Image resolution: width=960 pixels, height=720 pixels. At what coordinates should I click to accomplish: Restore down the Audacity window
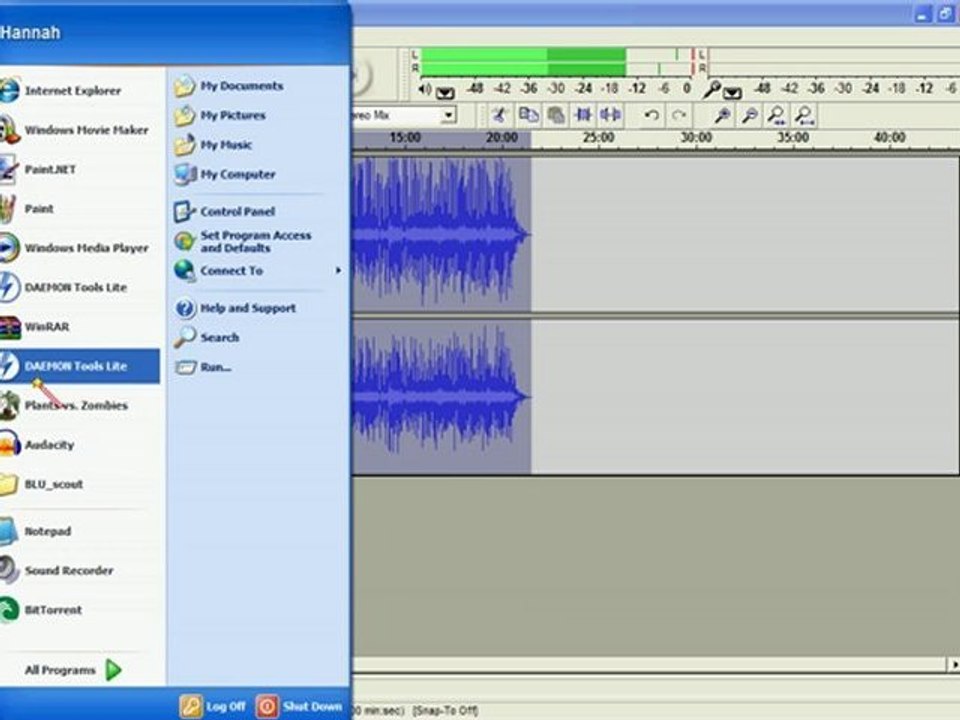(x=947, y=13)
